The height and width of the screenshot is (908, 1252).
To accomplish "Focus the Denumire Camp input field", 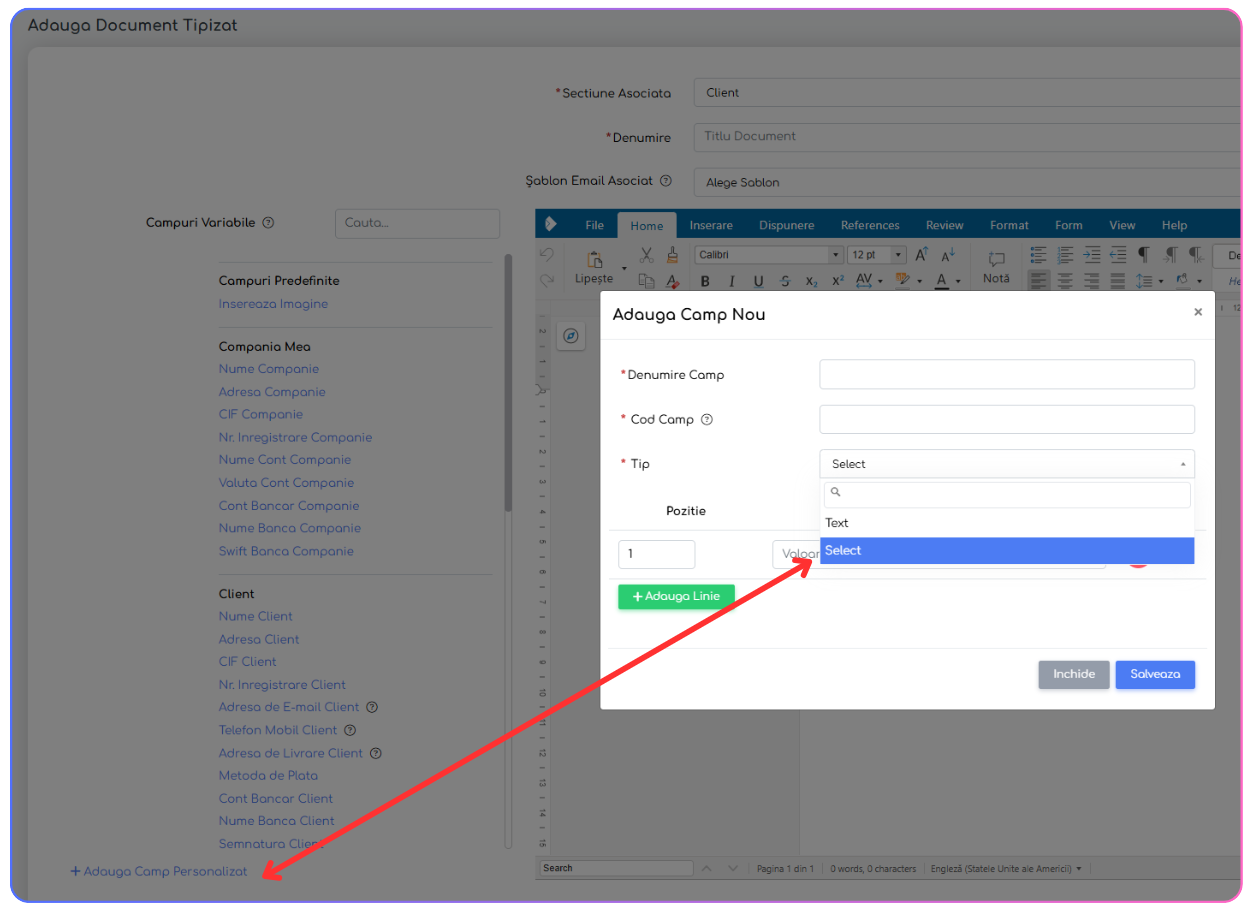I will pyautogui.click(x=1006, y=375).
